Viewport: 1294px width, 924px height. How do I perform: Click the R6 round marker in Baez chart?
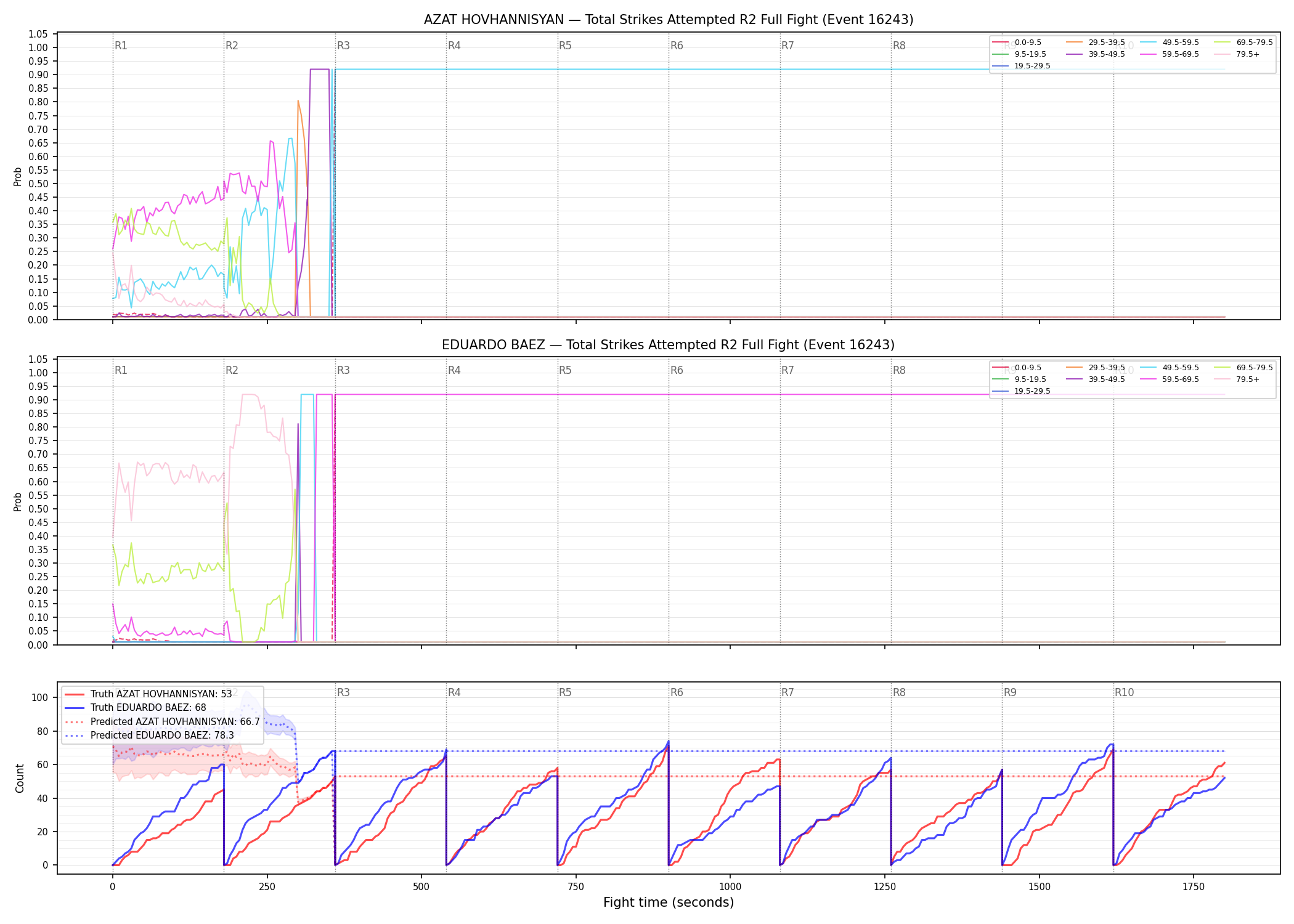pyautogui.click(x=677, y=370)
